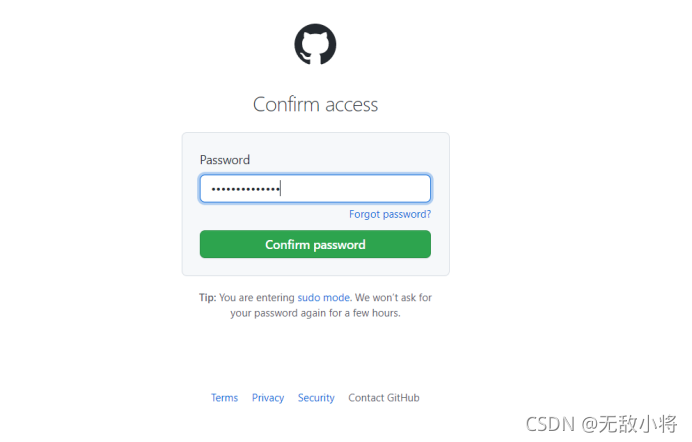The height and width of the screenshot is (442, 692).
Task: Open the Security footer link
Action: coord(316,398)
